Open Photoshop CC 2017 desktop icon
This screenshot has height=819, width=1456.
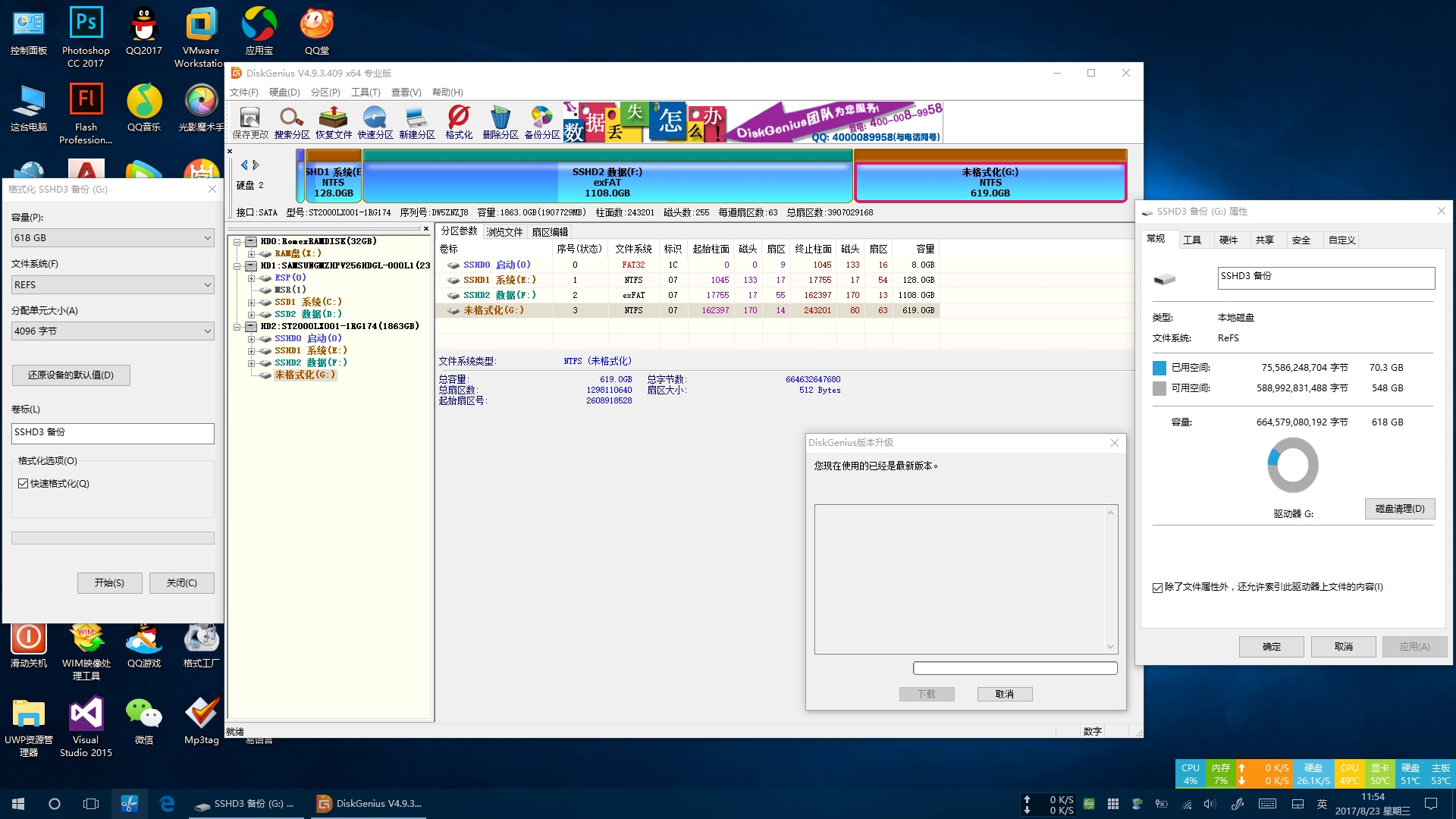86,36
